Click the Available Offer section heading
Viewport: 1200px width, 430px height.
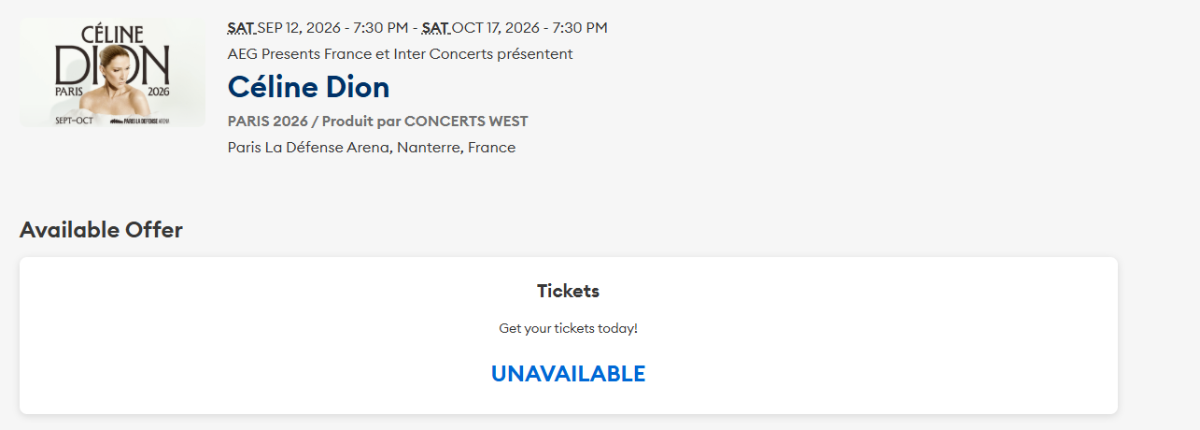(x=101, y=230)
